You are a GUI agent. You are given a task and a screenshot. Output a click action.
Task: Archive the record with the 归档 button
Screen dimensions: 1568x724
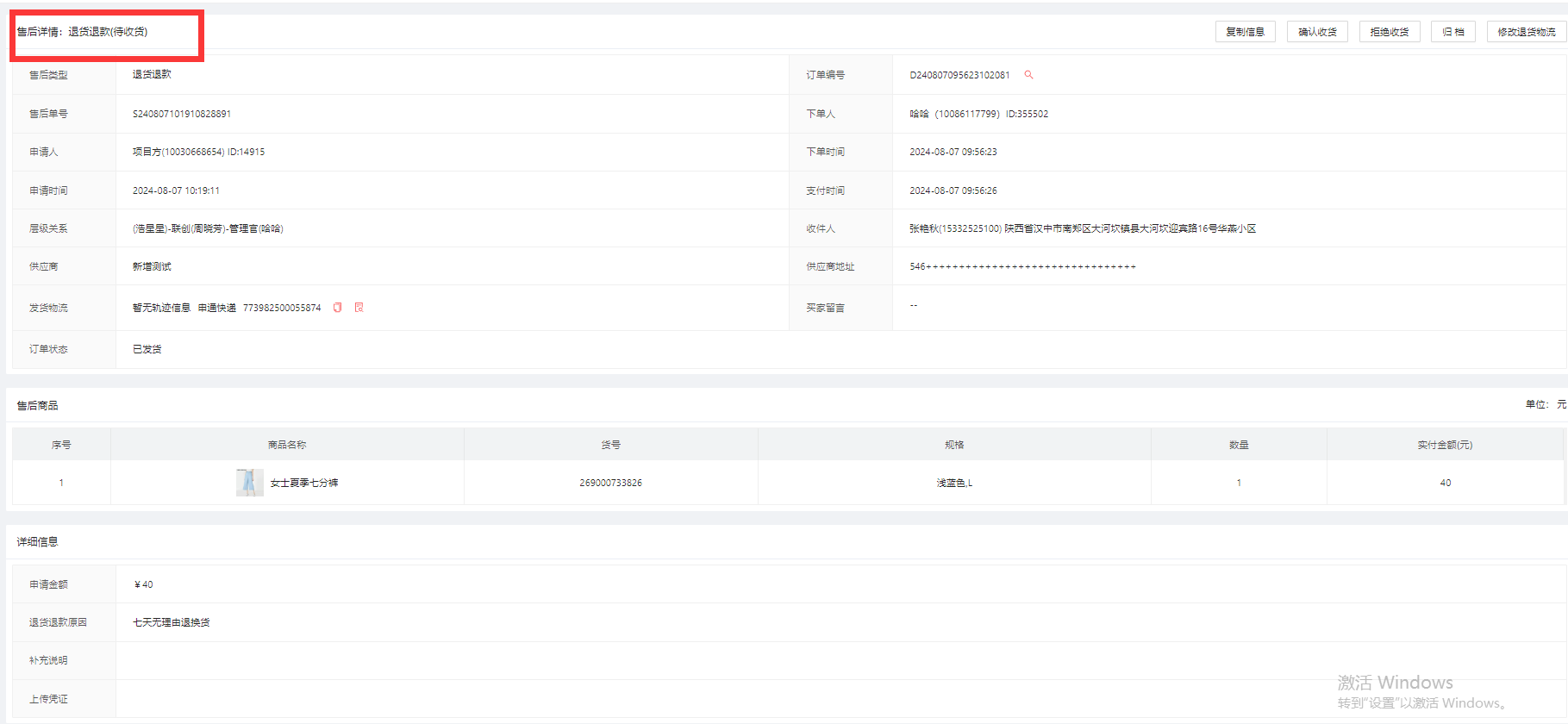[1452, 32]
